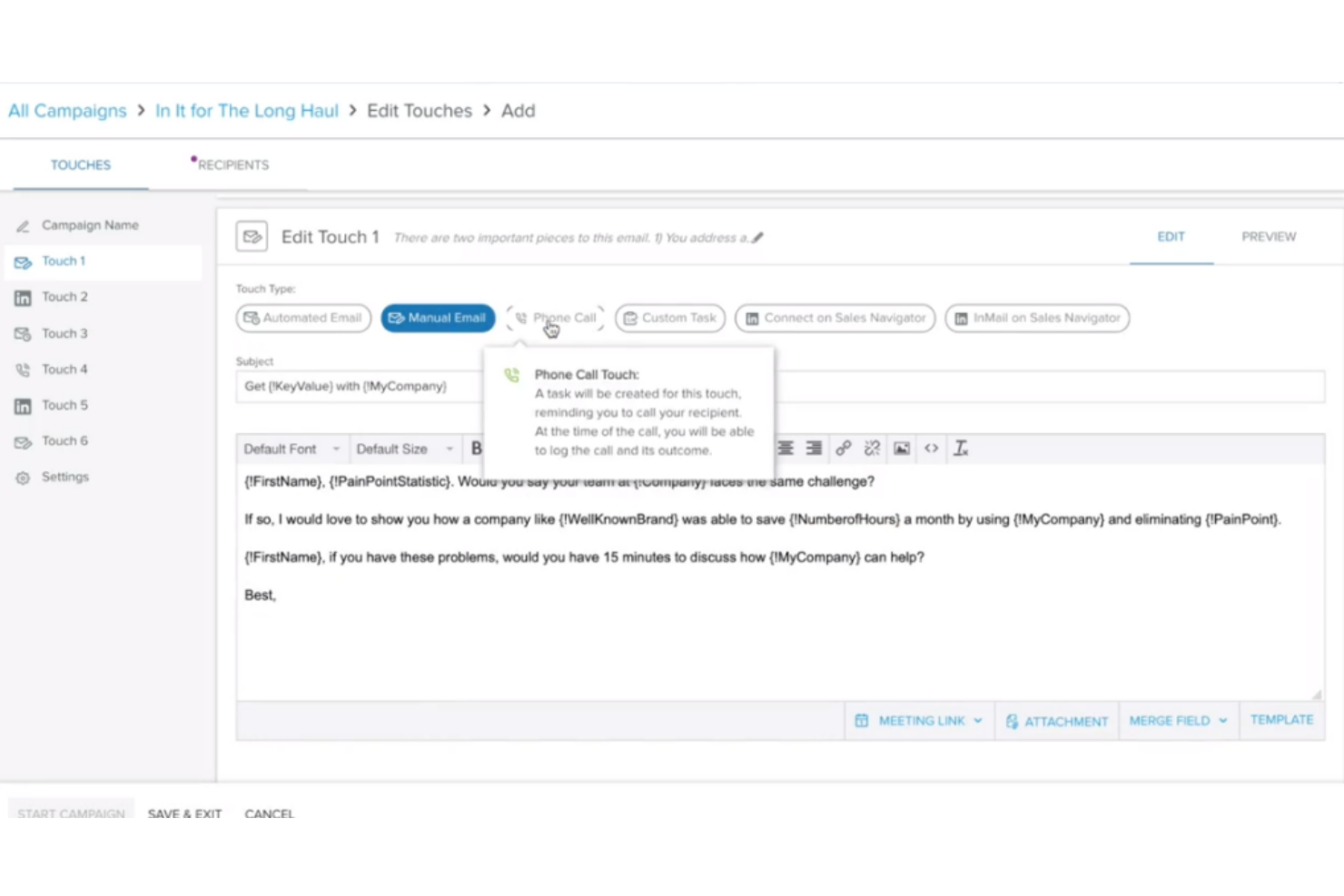Viewport: 1344px width, 896px height.
Task: Open Settings from the left sidebar
Action: coord(64,476)
